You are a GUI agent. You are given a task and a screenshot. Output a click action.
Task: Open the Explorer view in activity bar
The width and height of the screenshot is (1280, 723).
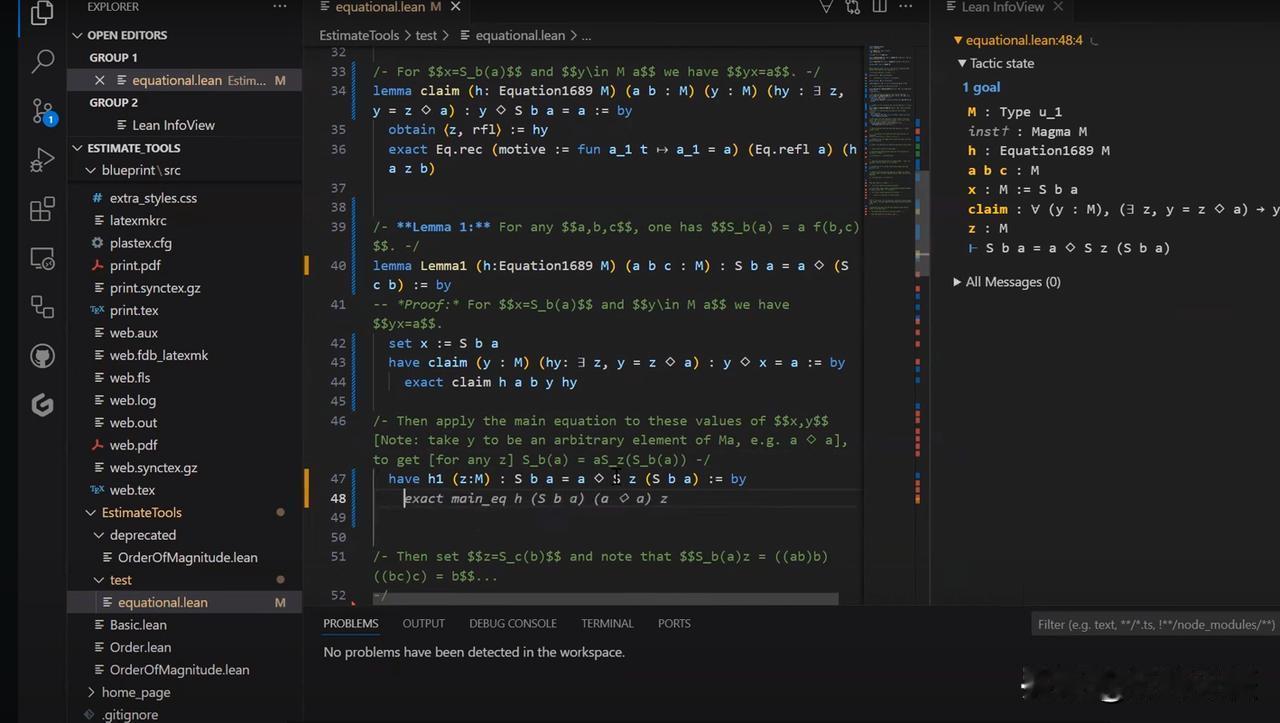(42, 13)
